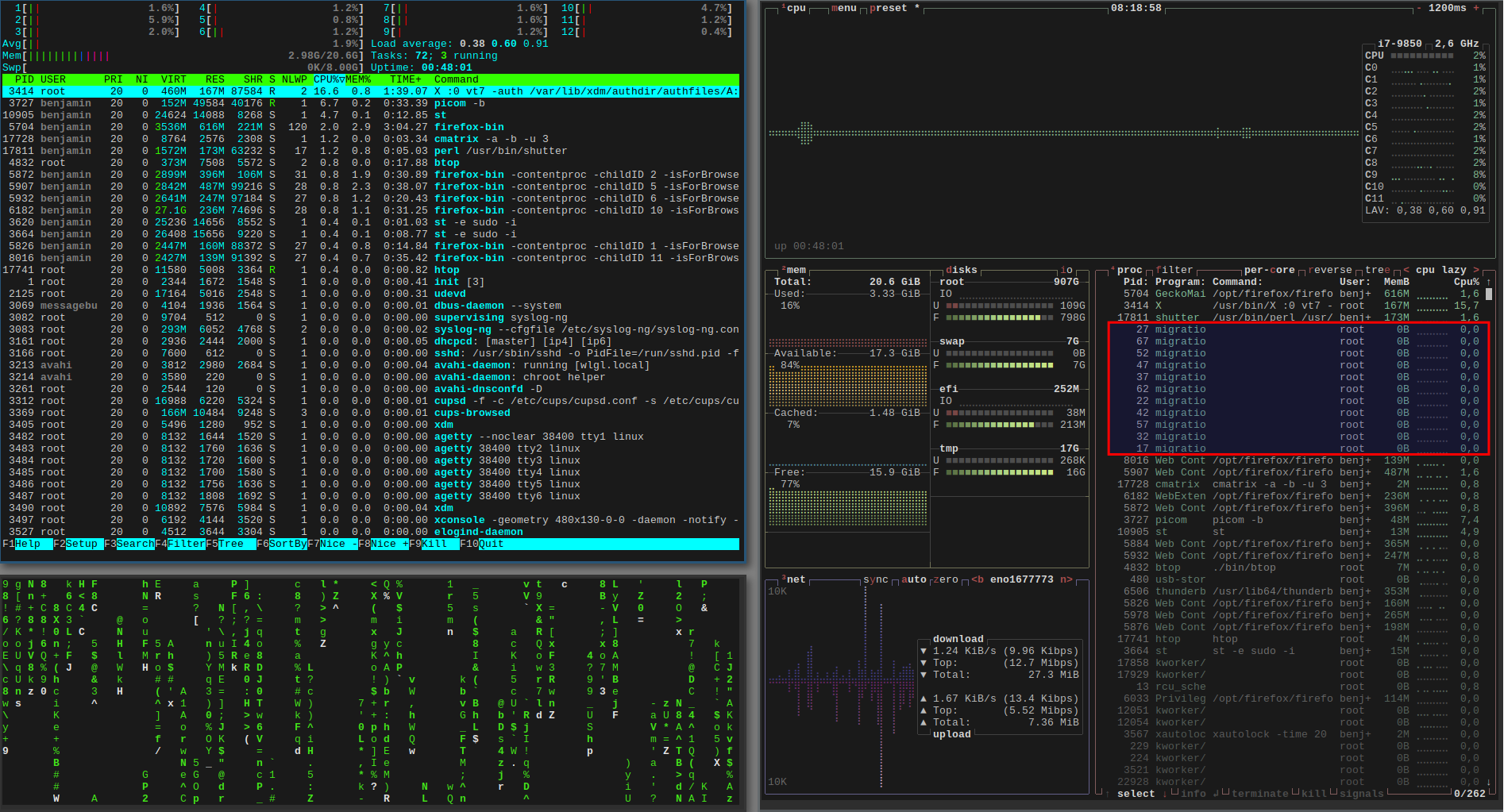Quit htop using F10Quit

[x=480, y=544]
